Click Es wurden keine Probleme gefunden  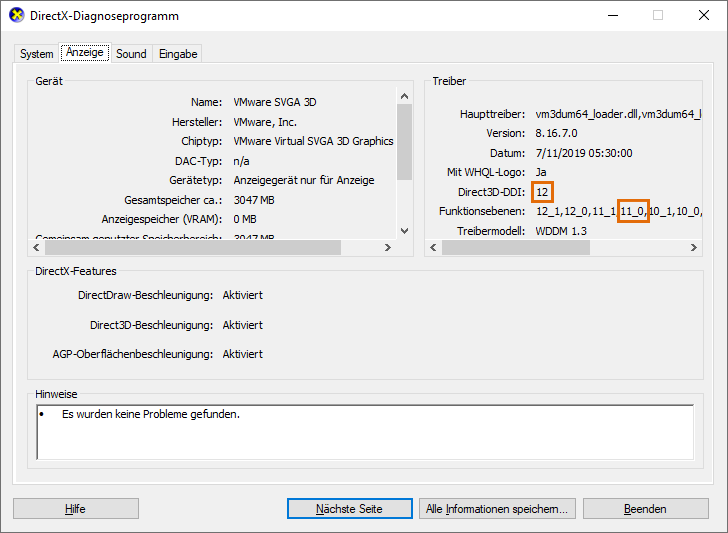click(x=151, y=414)
